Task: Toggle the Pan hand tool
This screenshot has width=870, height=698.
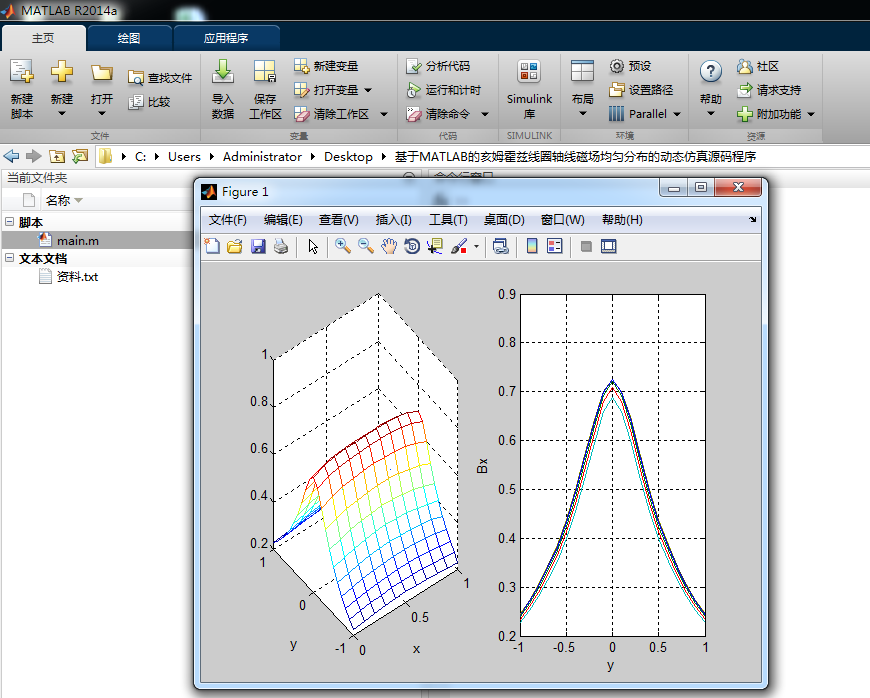Action: pos(389,246)
